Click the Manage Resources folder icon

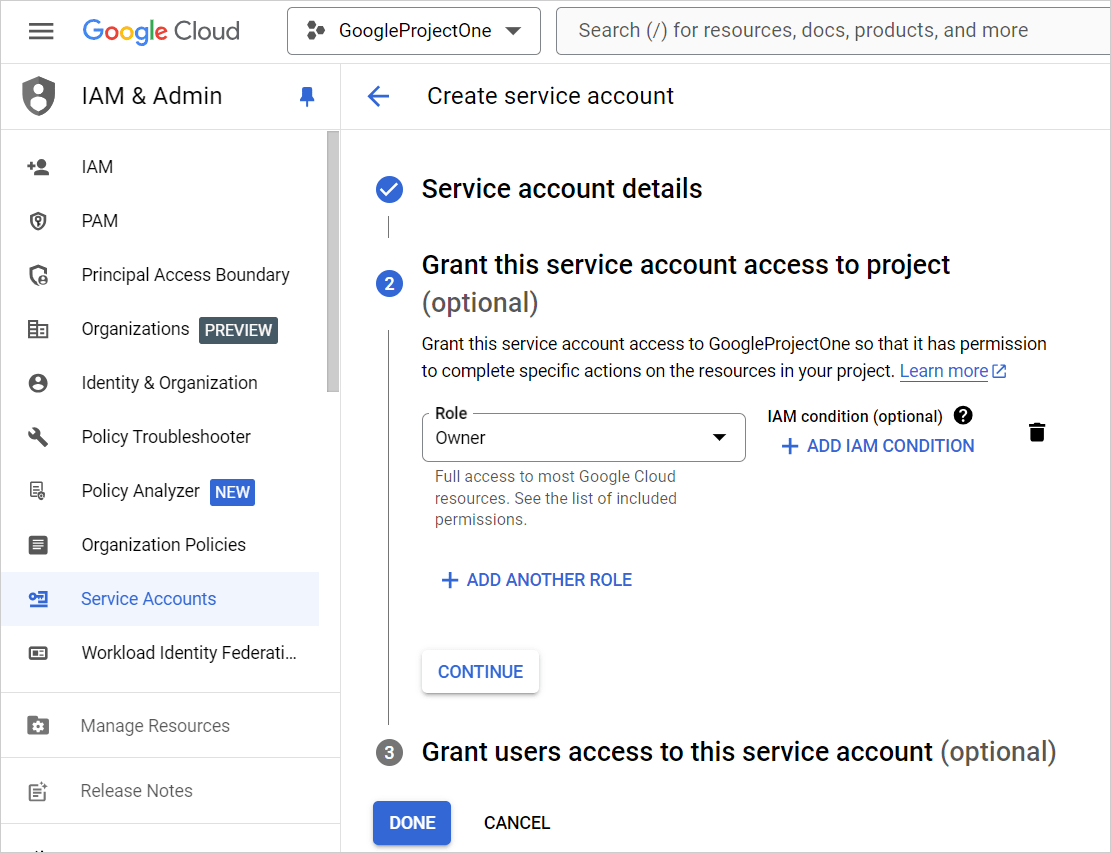point(38,726)
